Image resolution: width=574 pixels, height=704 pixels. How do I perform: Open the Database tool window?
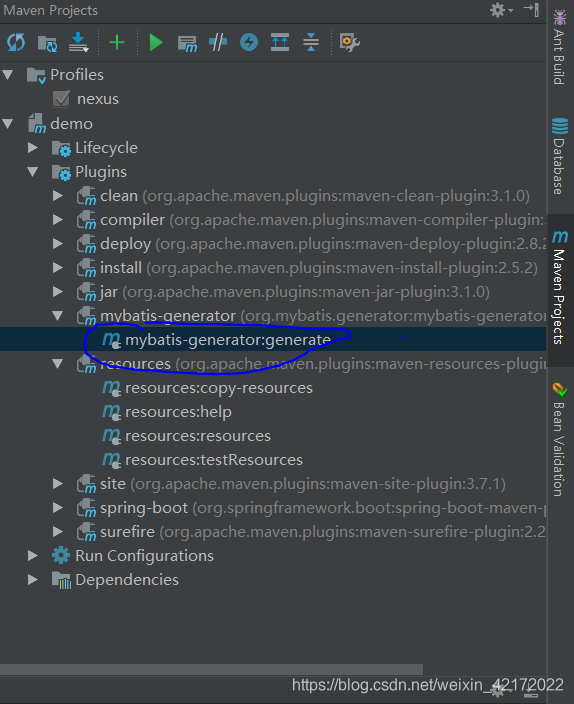click(x=560, y=156)
